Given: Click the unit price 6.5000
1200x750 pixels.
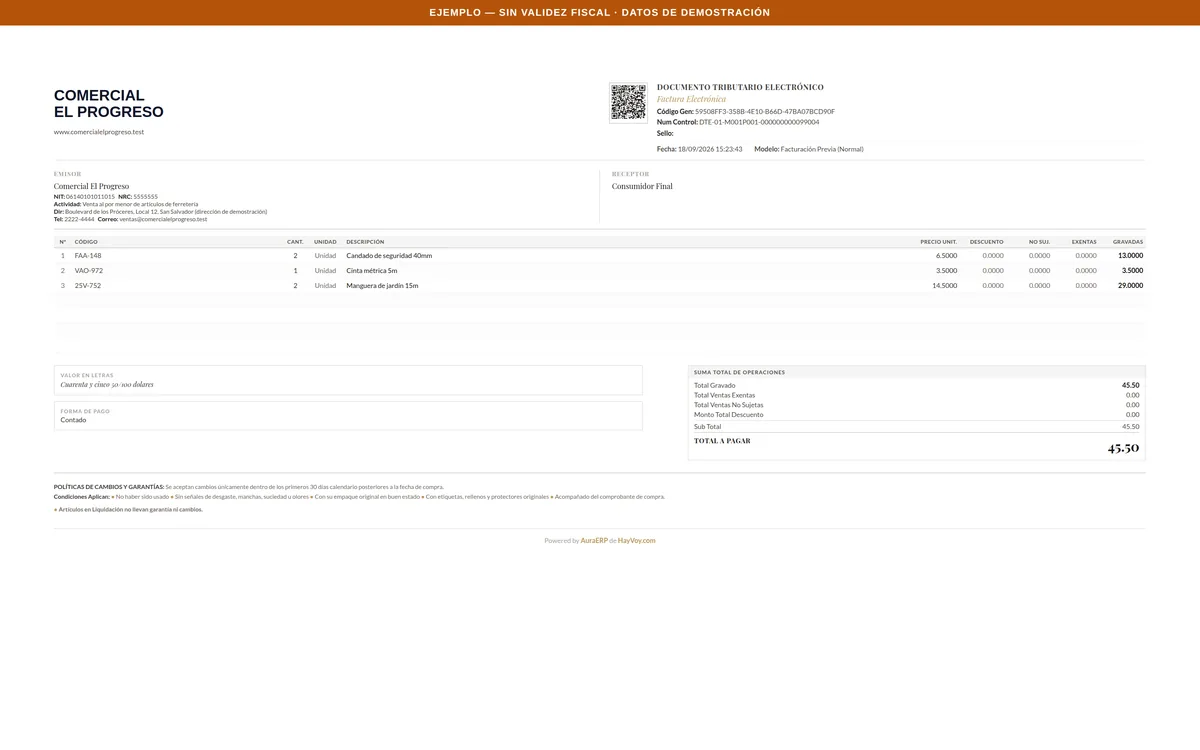Looking at the screenshot, I should (946, 256).
